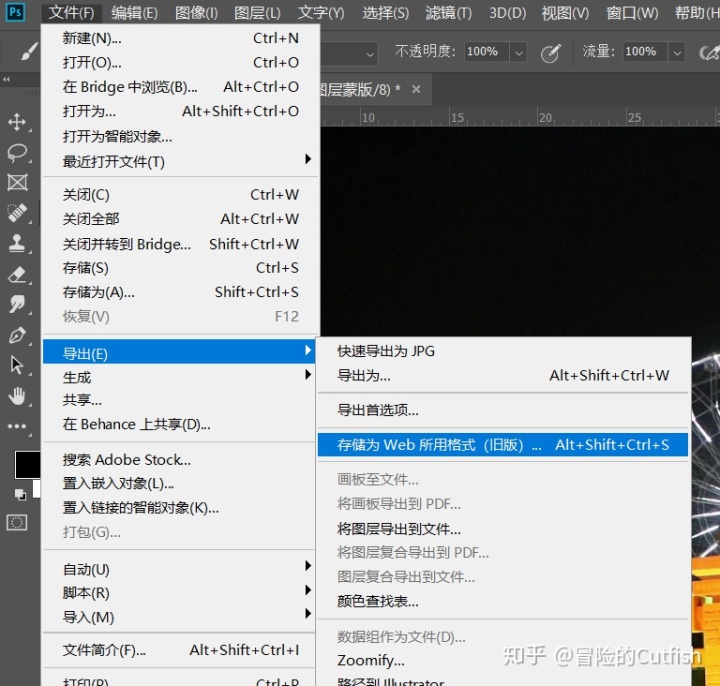The image size is (720, 686).
Task: Open the 滤镜(T) menu
Action: coord(448,13)
